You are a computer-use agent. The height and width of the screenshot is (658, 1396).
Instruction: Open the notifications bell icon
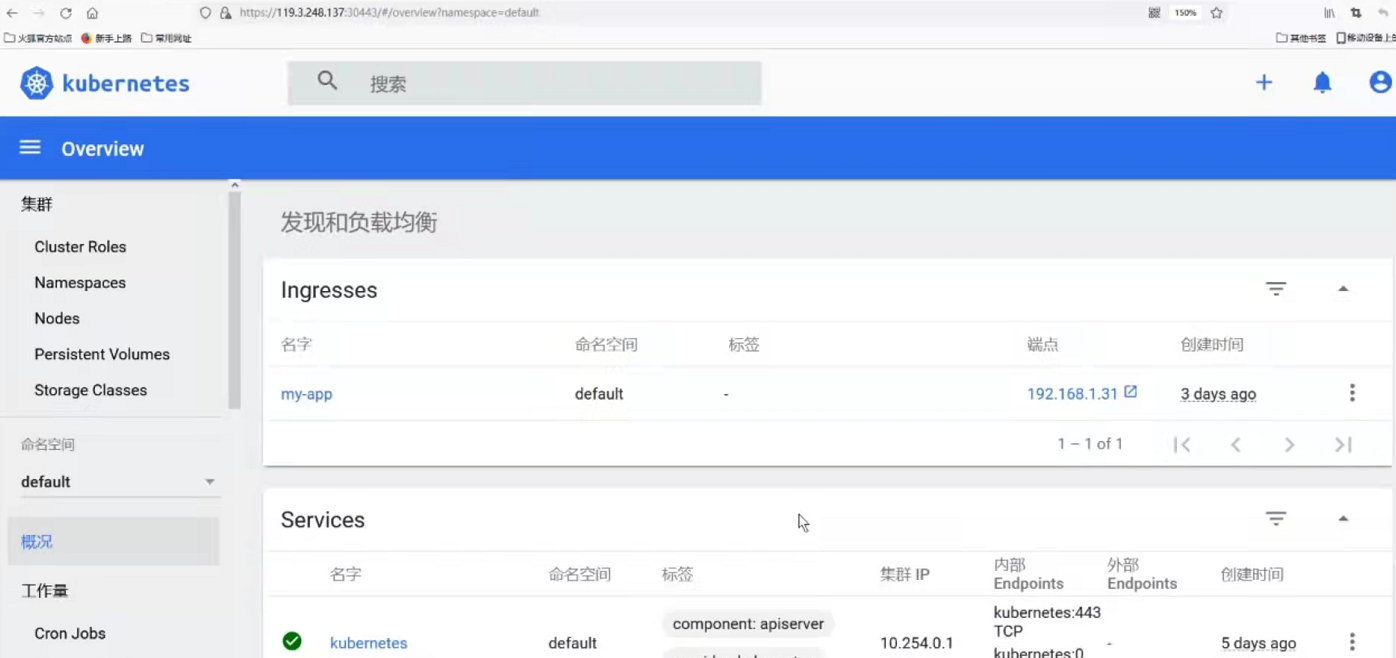coord(1322,83)
